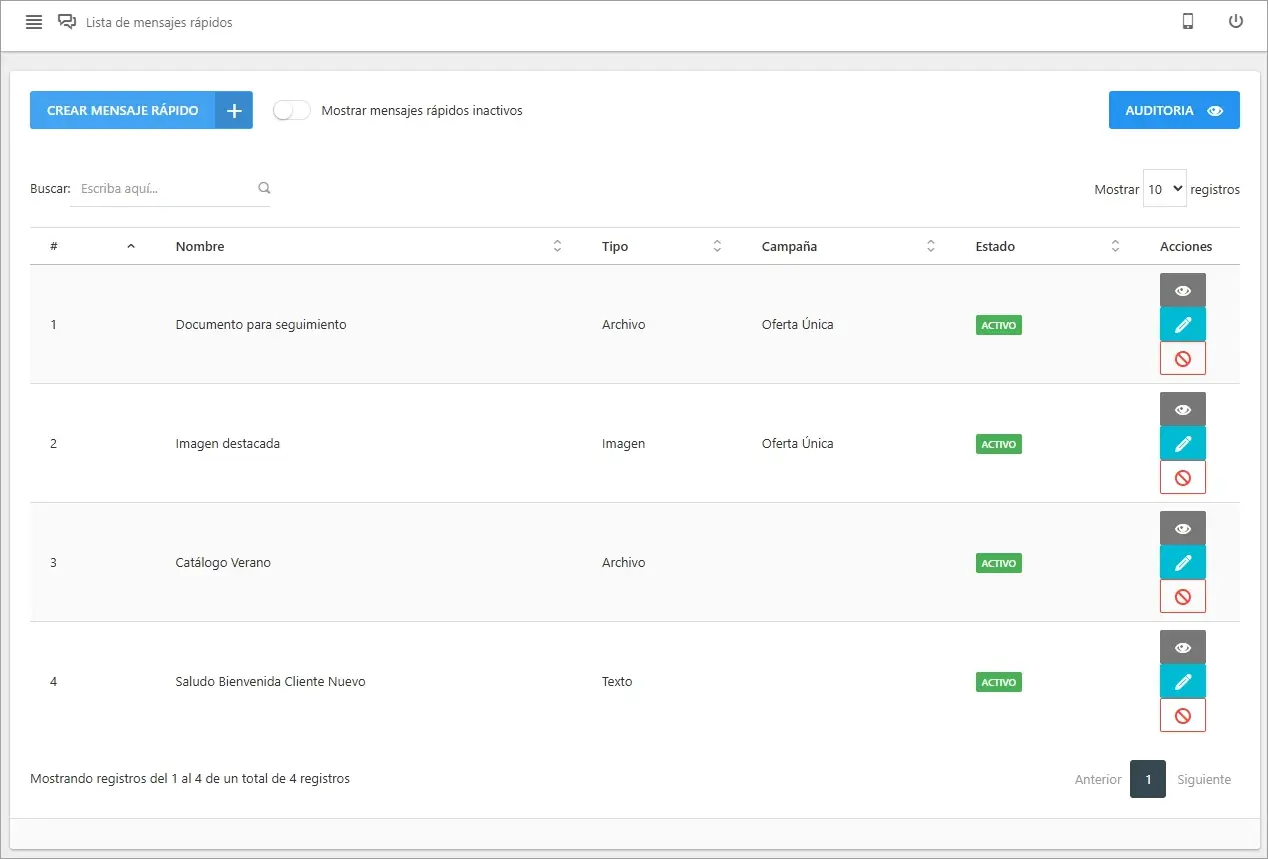Open the registros per page dropdown
1268x859 pixels.
pyautogui.click(x=1164, y=189)
